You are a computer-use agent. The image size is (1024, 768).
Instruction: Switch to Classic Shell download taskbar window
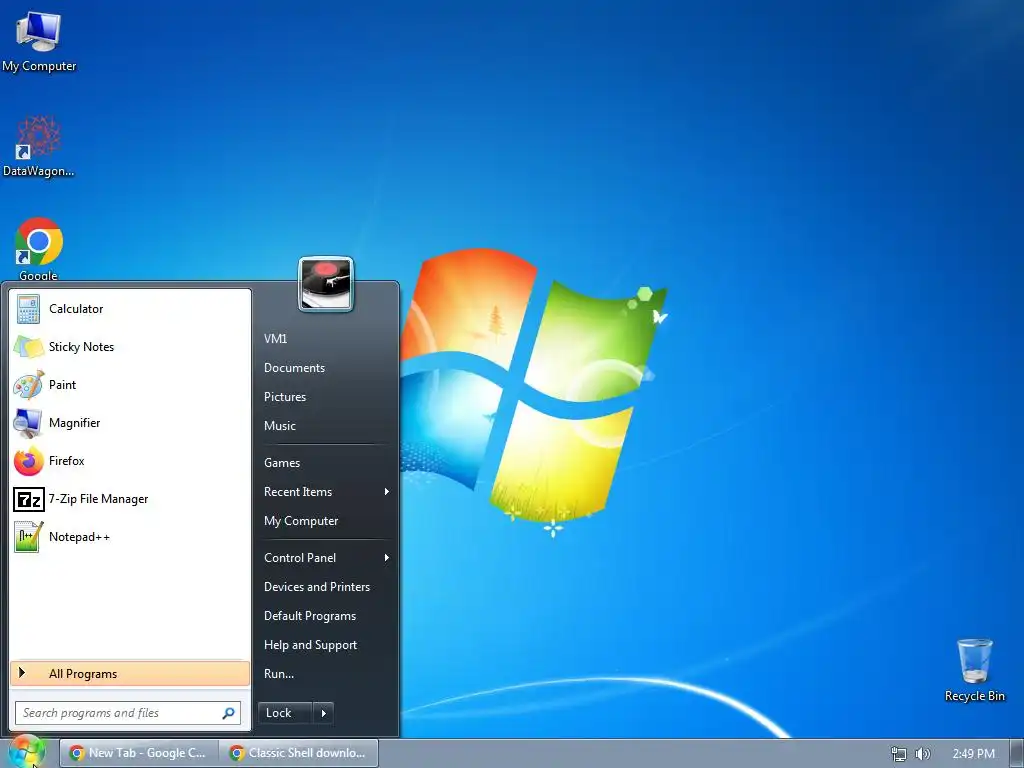pos(300,753)
